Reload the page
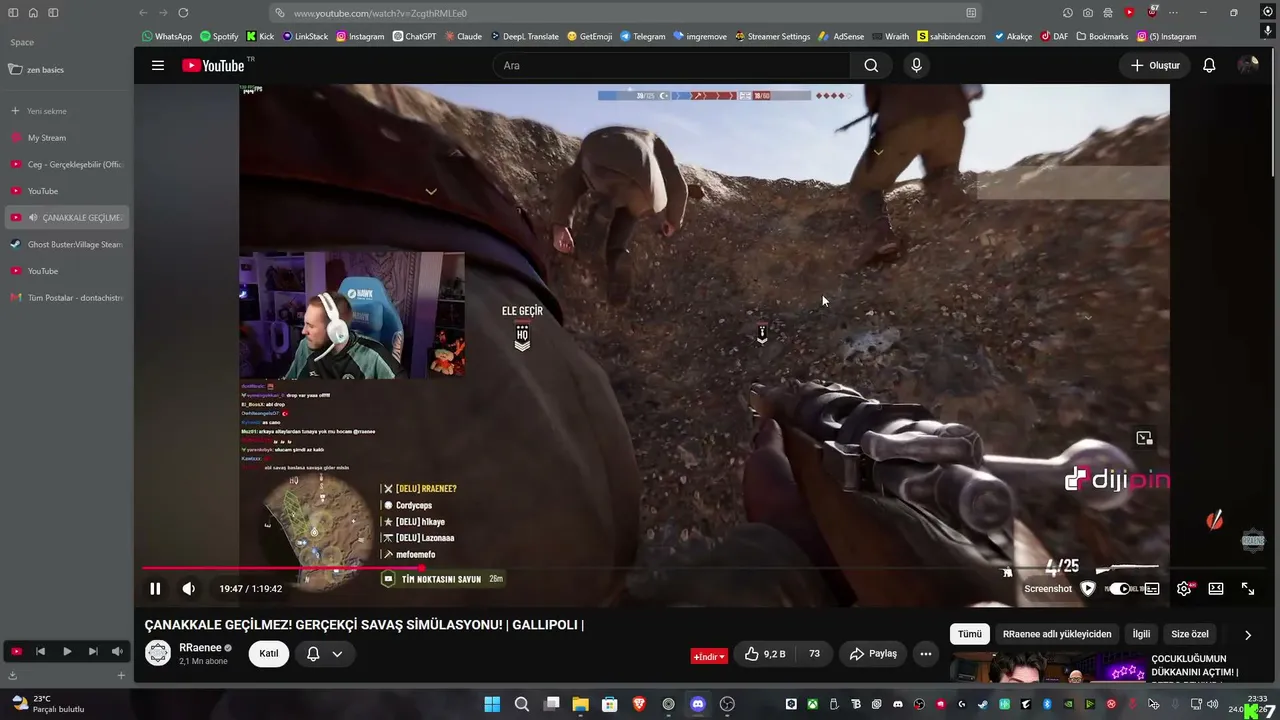This screenshot has height=720, width=1280. tap(183, 13)
